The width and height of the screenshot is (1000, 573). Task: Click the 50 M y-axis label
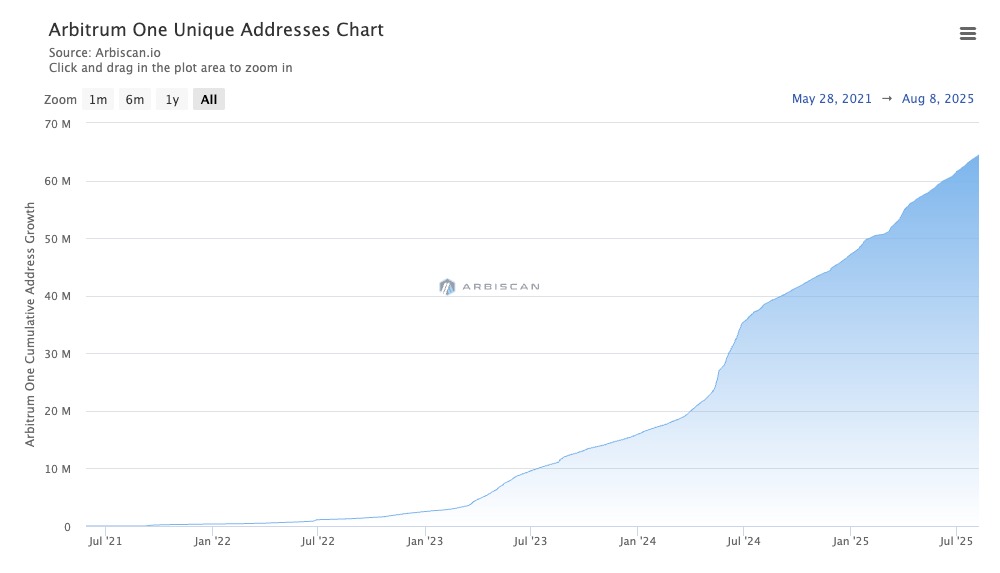pos(57,239)
